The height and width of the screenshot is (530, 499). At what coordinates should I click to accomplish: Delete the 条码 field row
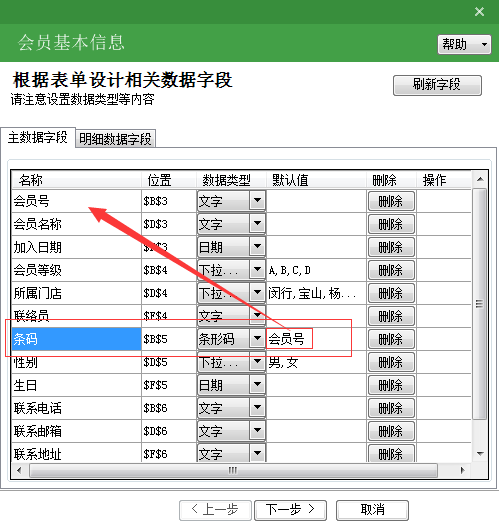[391, 339]
